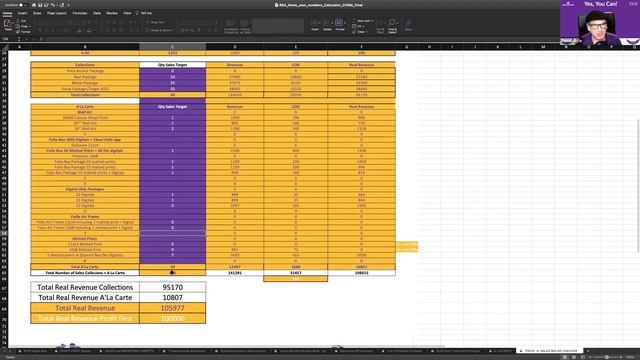Click the Total Real Revenue A'La Carte cell

click(85, 298)
